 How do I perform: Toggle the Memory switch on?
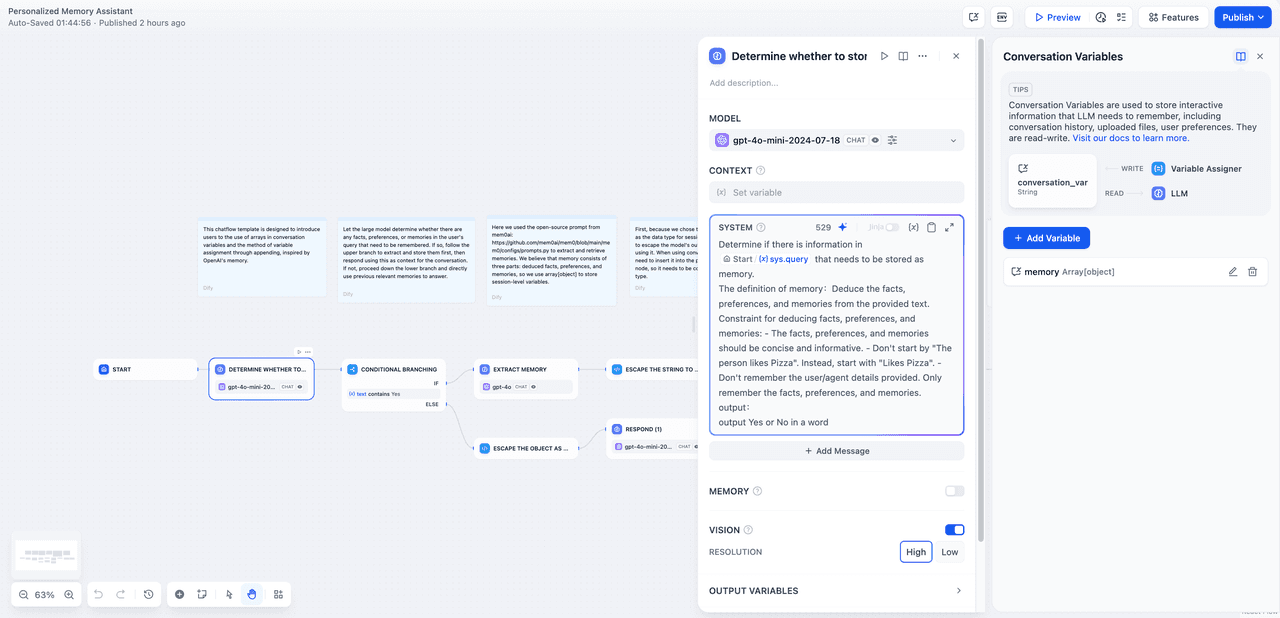[954, 491]
